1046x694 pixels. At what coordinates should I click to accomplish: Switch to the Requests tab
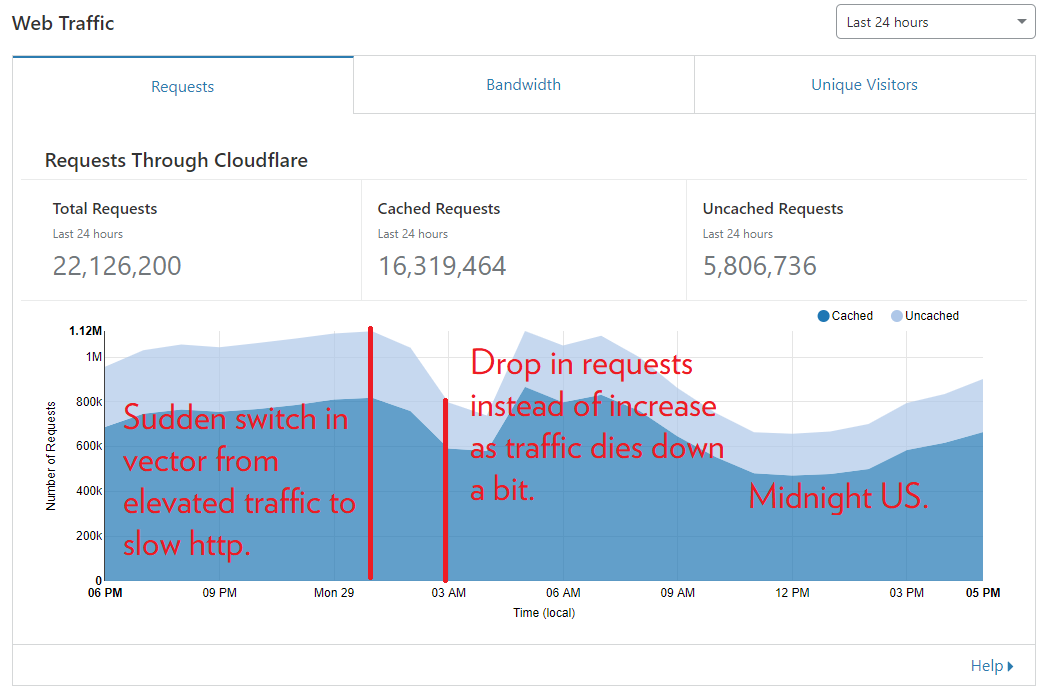[x=183, y=86]
